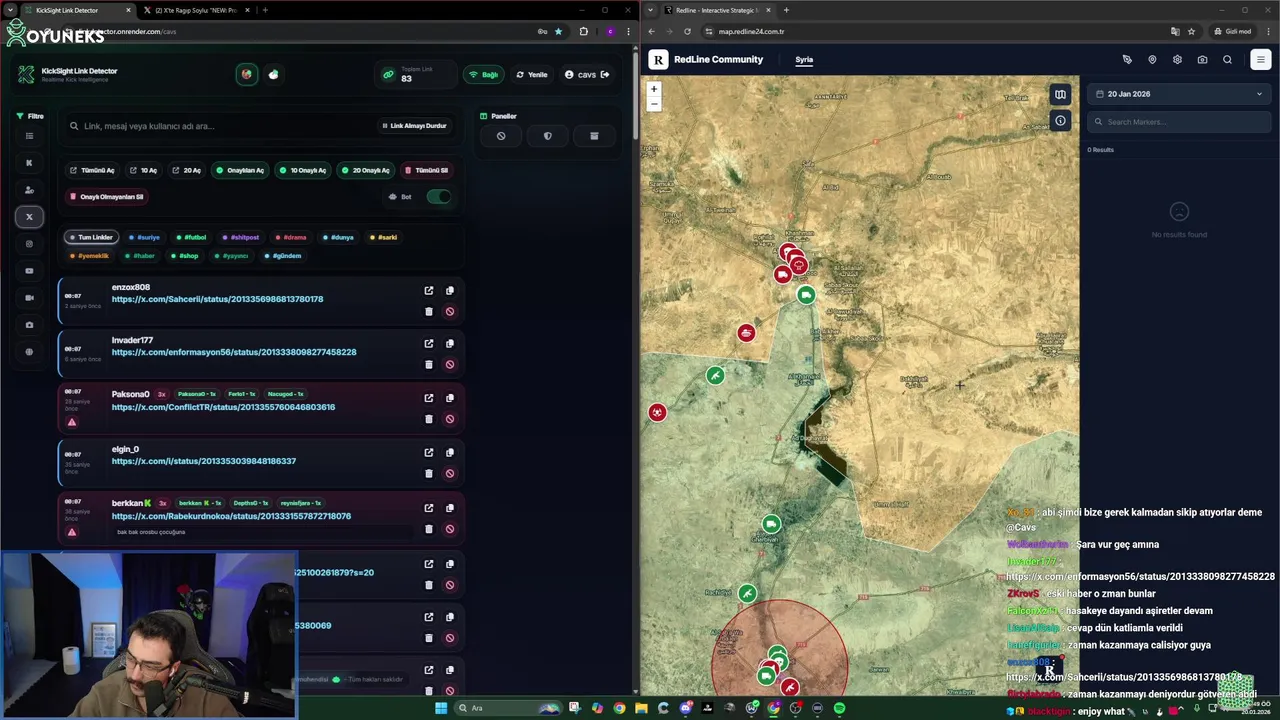The width and height of the screenshot is (1280, 720).
Task: Click Onaylı Olmayanları Sil button
Action: 106,197
